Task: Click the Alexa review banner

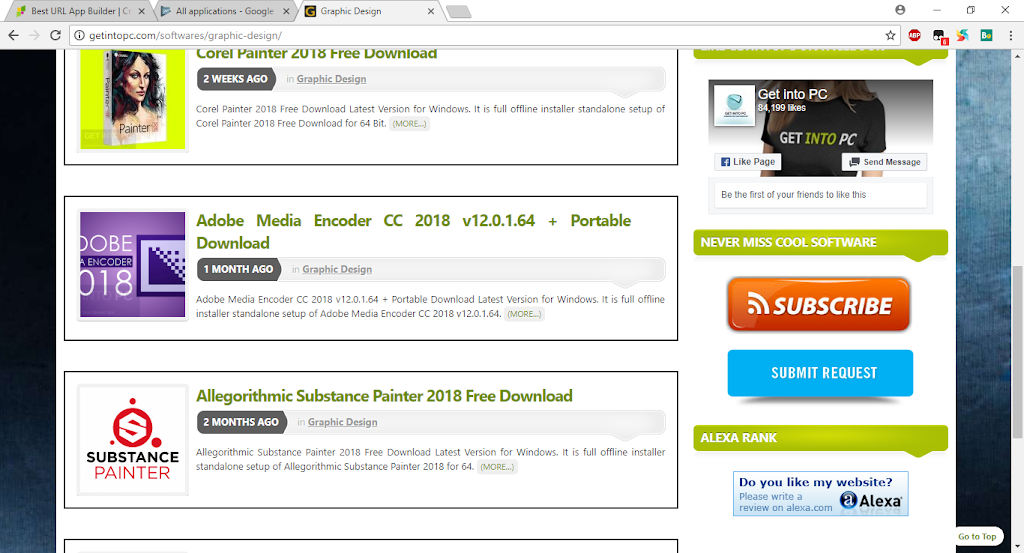Action: (x=820, y=494)
